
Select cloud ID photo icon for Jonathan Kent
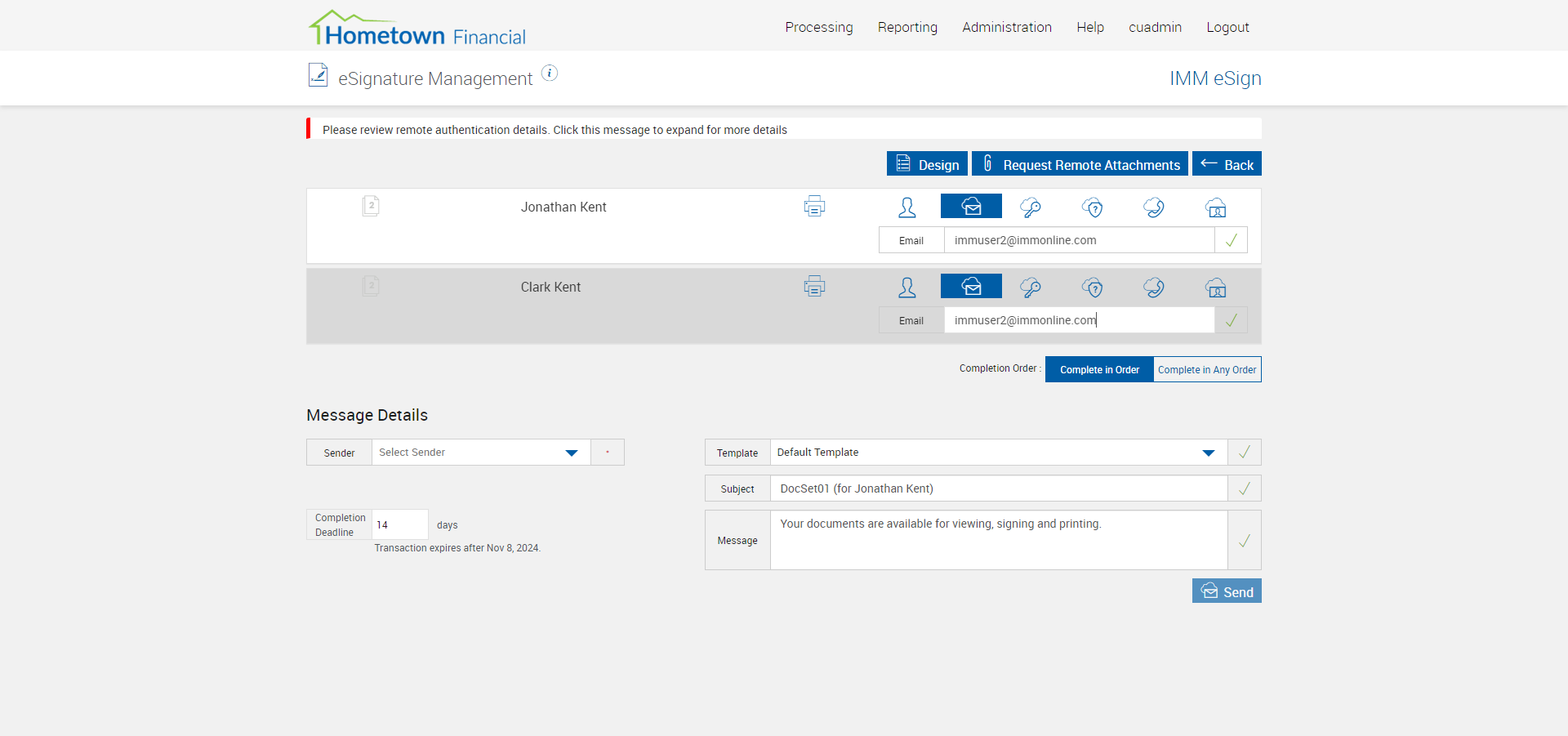[x=1216, y=207]
